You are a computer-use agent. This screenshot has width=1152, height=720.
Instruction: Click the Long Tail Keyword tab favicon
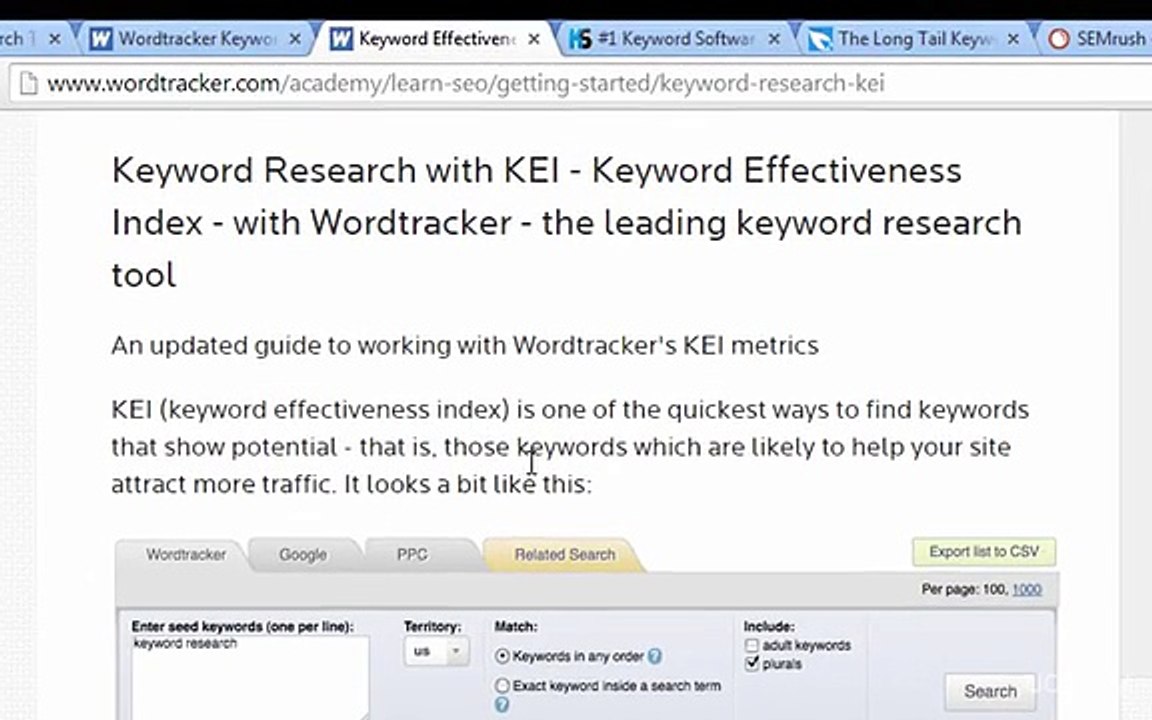[820, 39]
